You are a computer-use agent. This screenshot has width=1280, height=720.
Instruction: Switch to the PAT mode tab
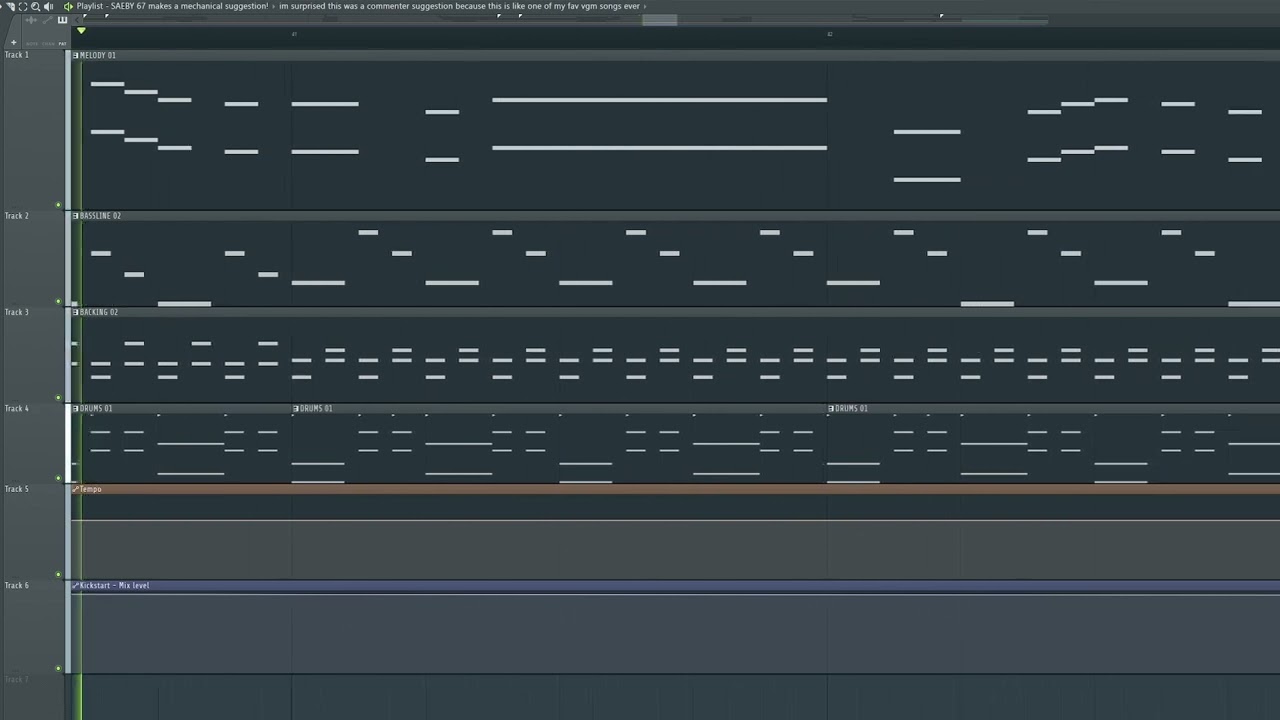(x=62, y=43)
